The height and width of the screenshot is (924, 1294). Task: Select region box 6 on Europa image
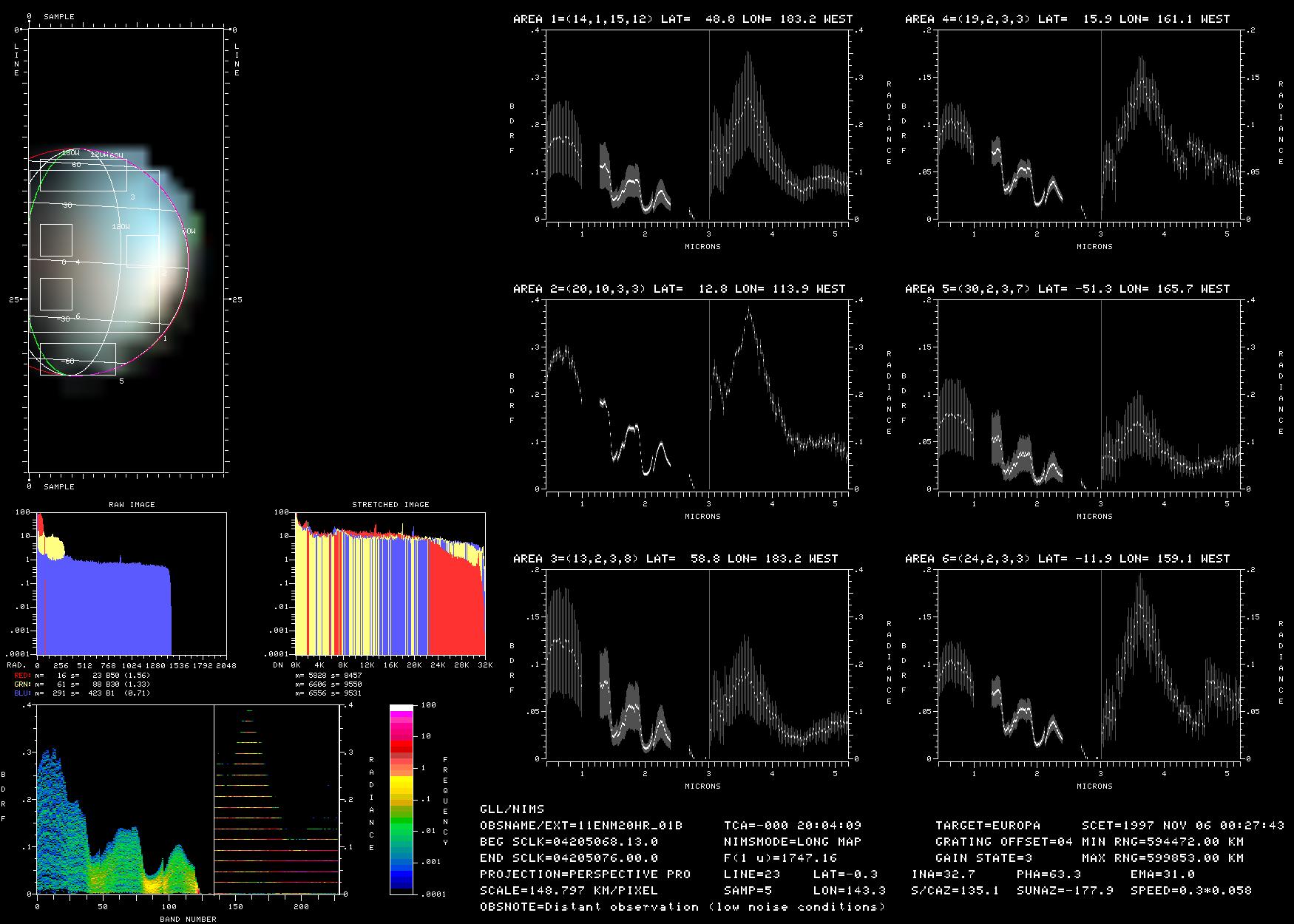[56, 294]
